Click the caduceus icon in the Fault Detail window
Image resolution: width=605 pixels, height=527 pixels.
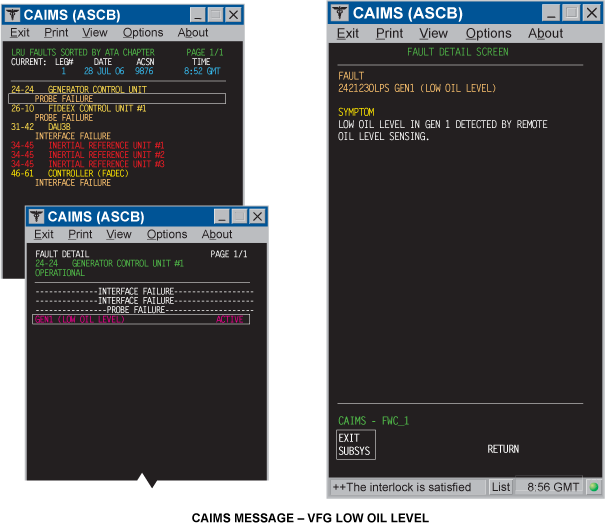click(x=37, y=216)
